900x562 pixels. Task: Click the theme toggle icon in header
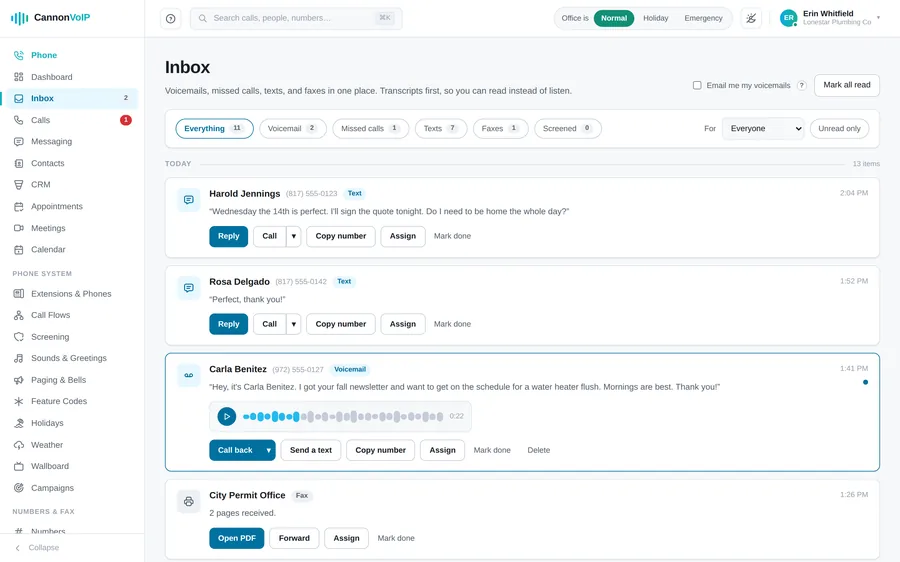pyautogui.click(x=751, y=18)
